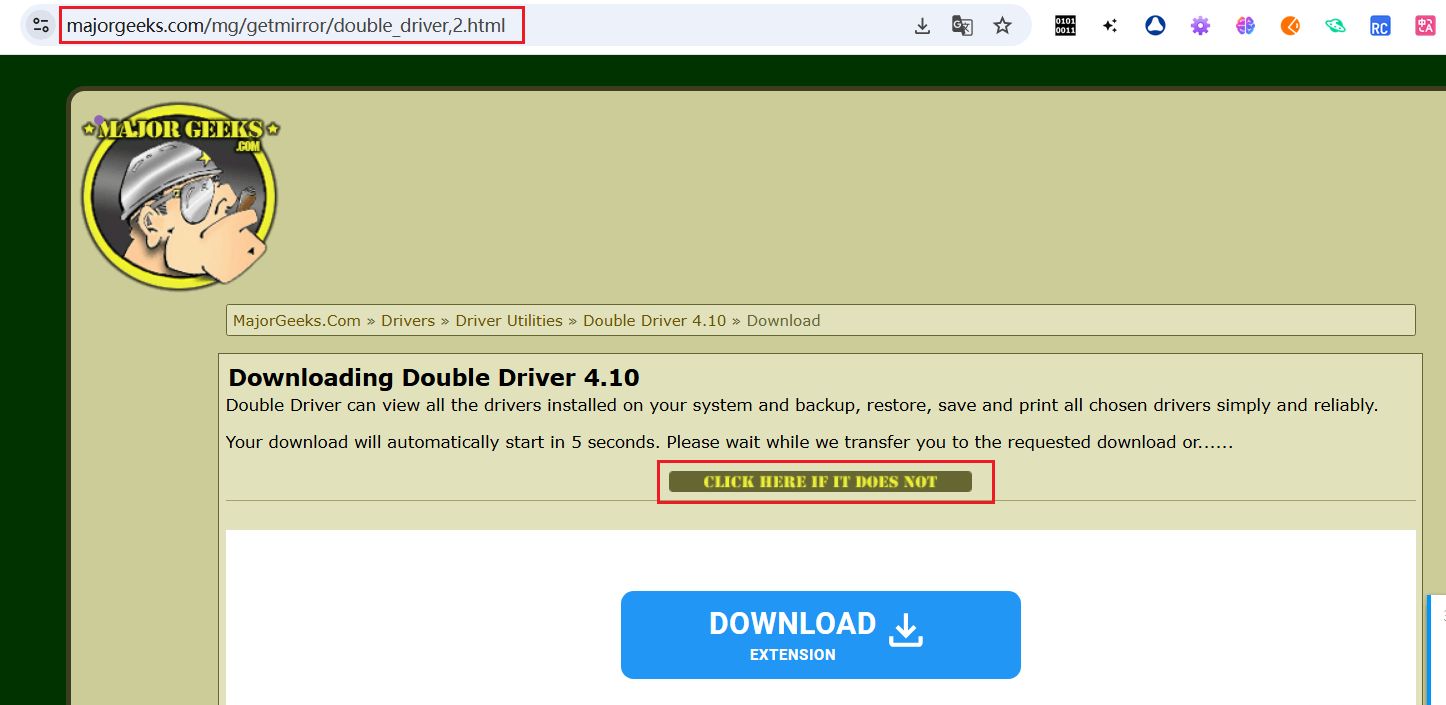
Task: Open the blue circle triangle extension
Action: [1155, 26]
